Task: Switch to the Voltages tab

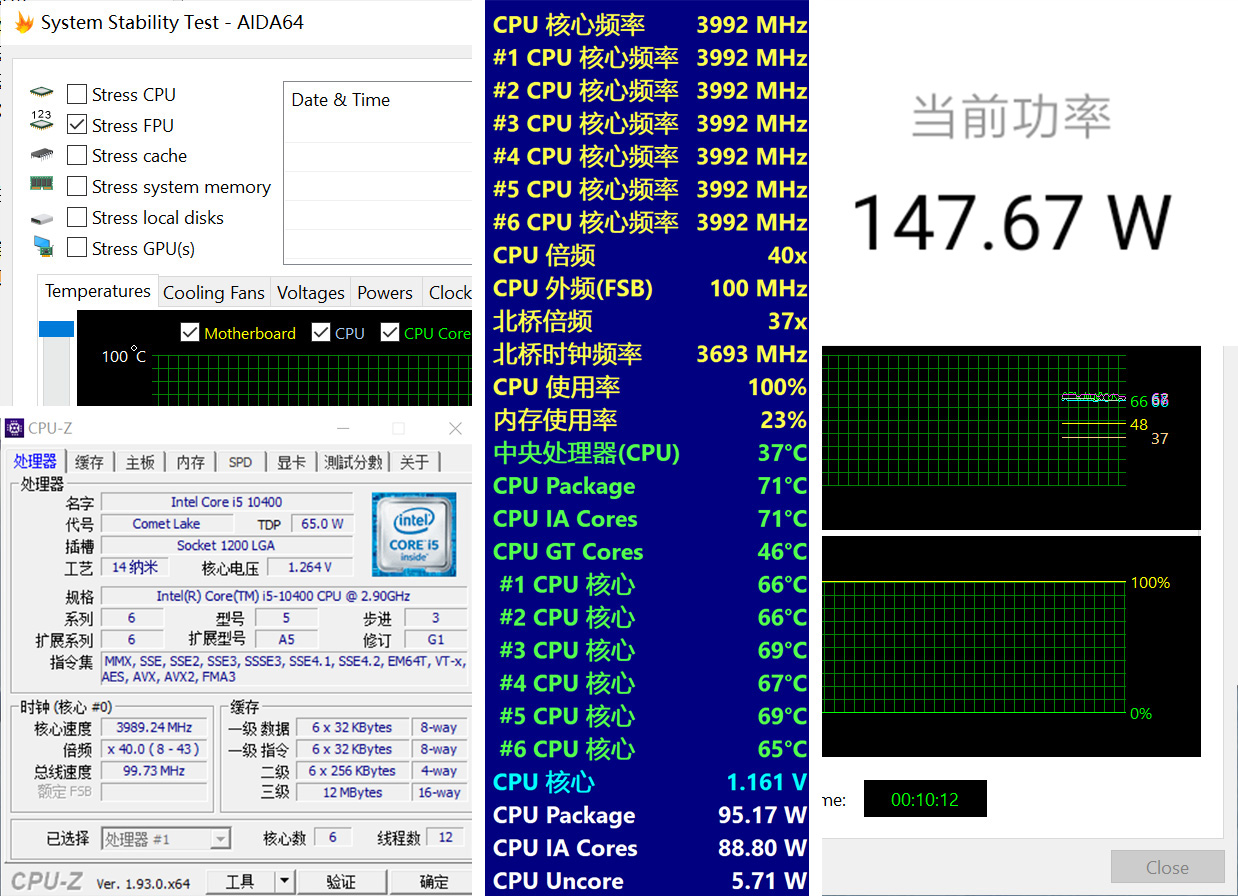Action: 310,293
